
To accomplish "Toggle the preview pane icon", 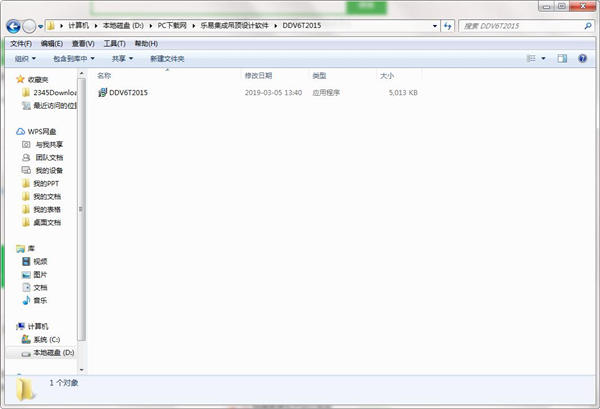I will coord(562,58).
